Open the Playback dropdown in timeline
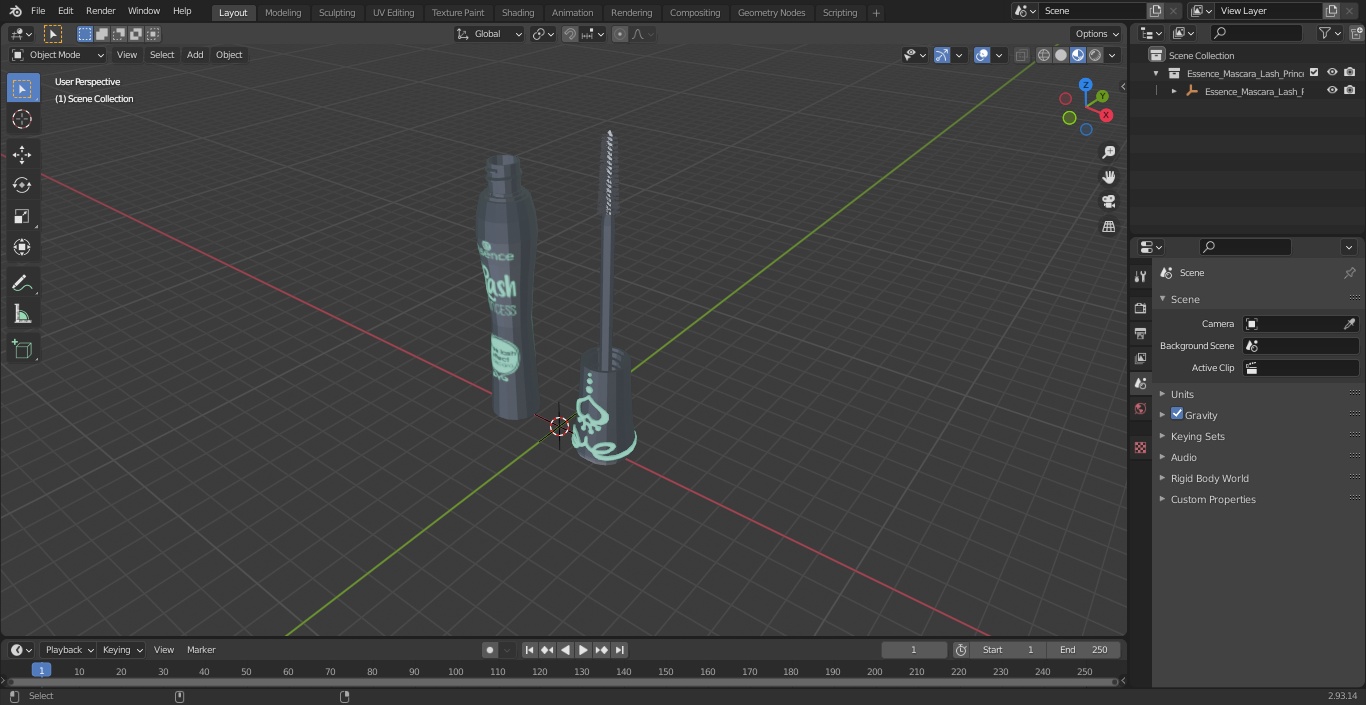Screen dimensions: 1366x705 coord(68,650)
